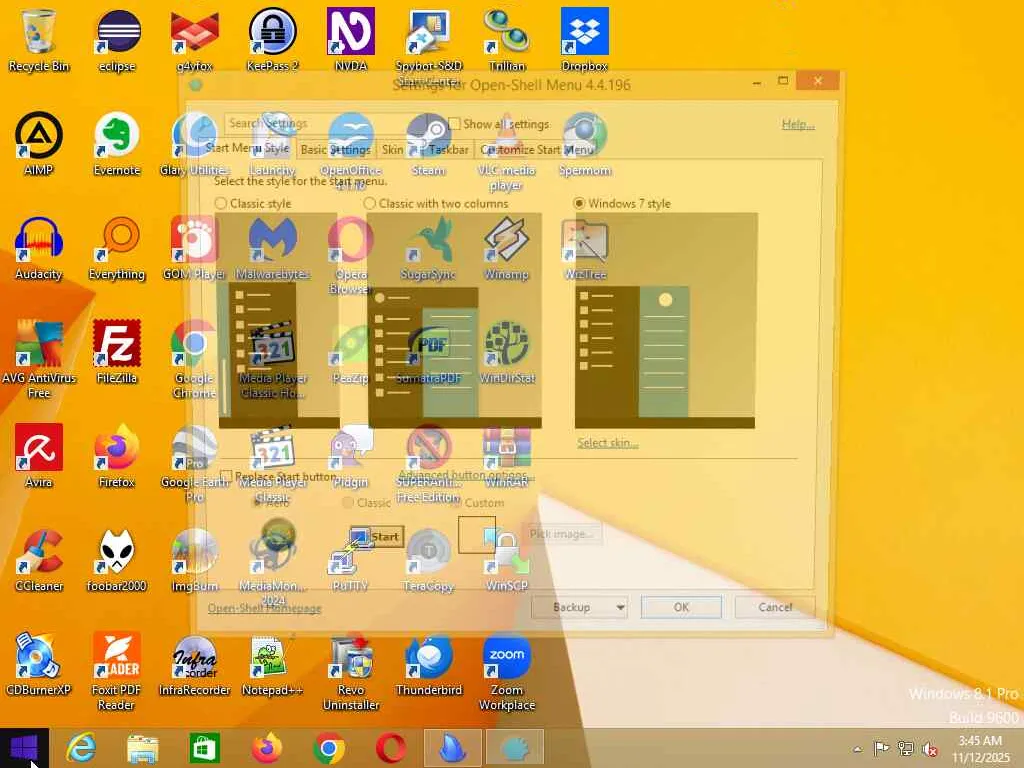1024x768 pixels.
Task: Click the Notepad++ desktop shortcut
Action: [272, 665]
